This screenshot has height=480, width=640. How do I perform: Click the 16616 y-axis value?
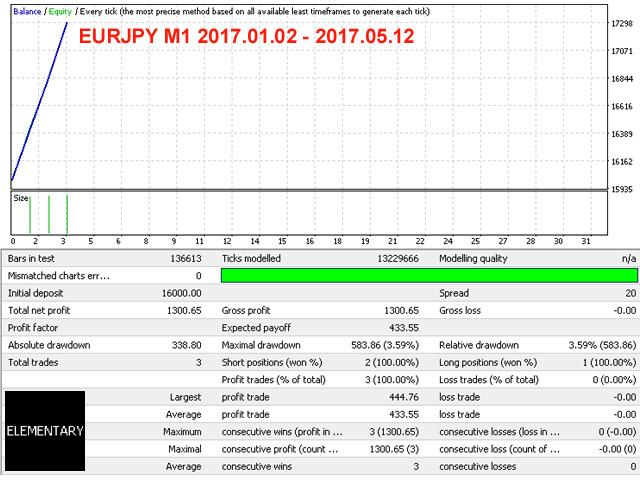622,106
